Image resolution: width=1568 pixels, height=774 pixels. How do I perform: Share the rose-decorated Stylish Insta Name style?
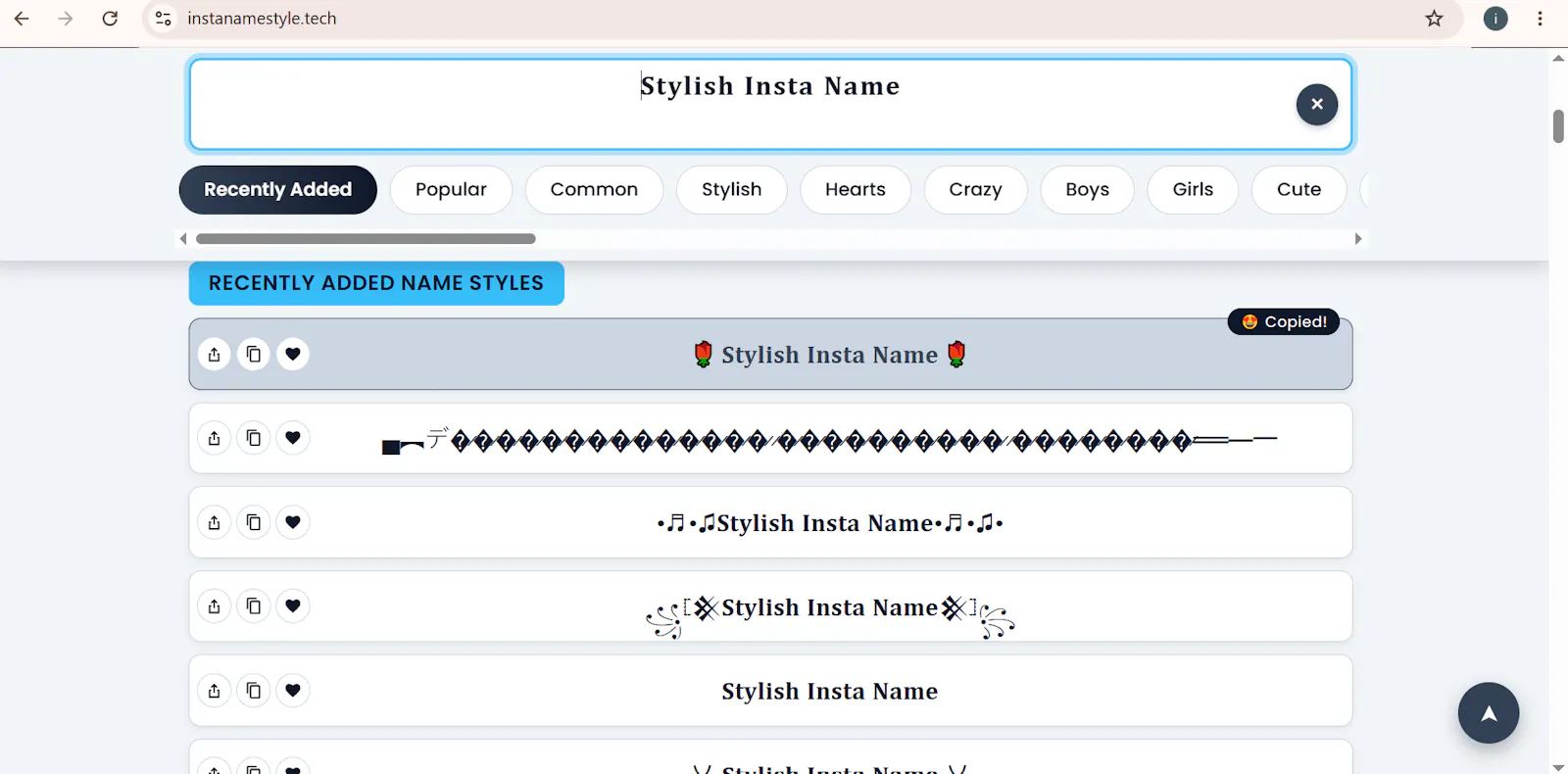point(215,354)
